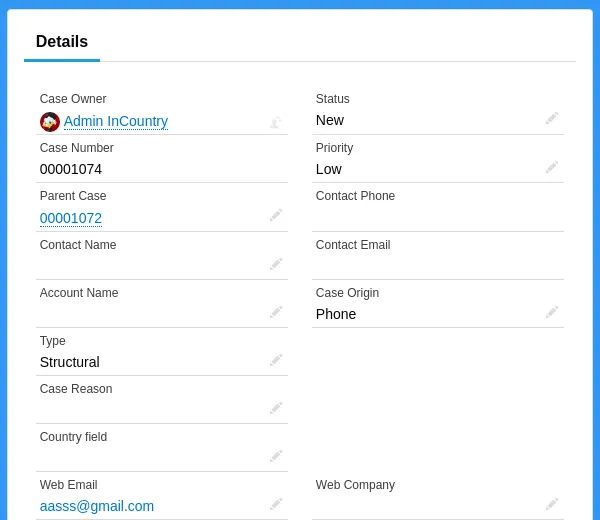The image size is (600, 520).
Task: Click the change owner icon beside Admin InCountry
Action: pyautogui.click(x=276, y=122)
